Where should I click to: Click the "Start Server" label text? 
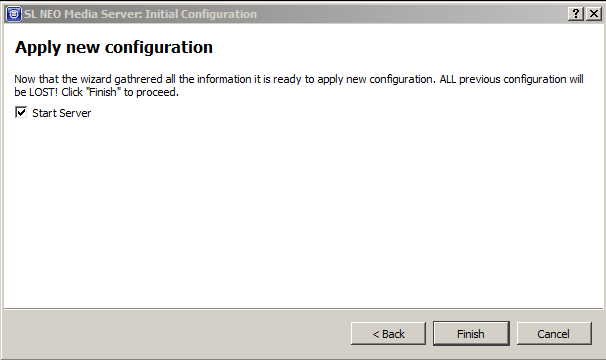click(61, 113)
